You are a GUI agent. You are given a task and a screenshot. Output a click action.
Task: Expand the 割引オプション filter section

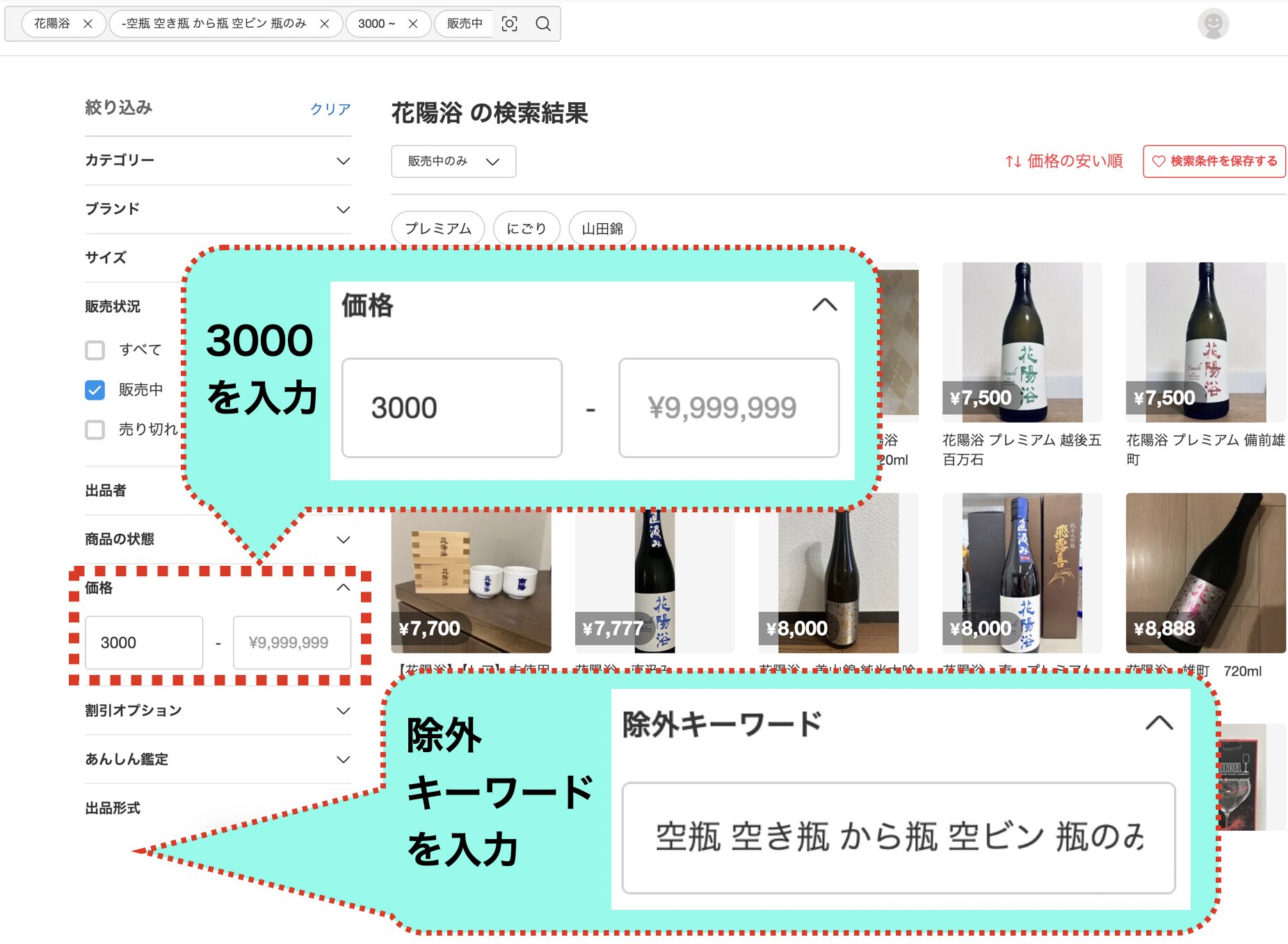(218, 710)
